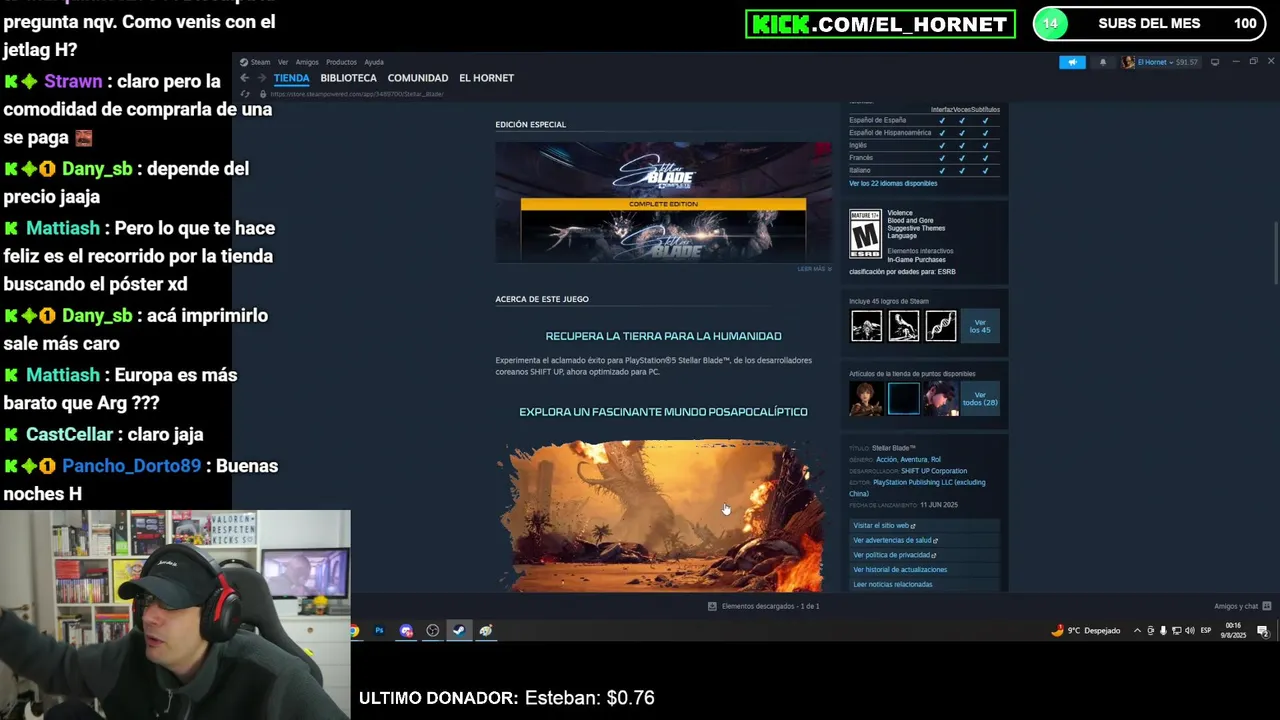This screenshot has width=1280, height=720.
Task: Click the Steam page vertical scrollbar
Action: click(1275, 255)
